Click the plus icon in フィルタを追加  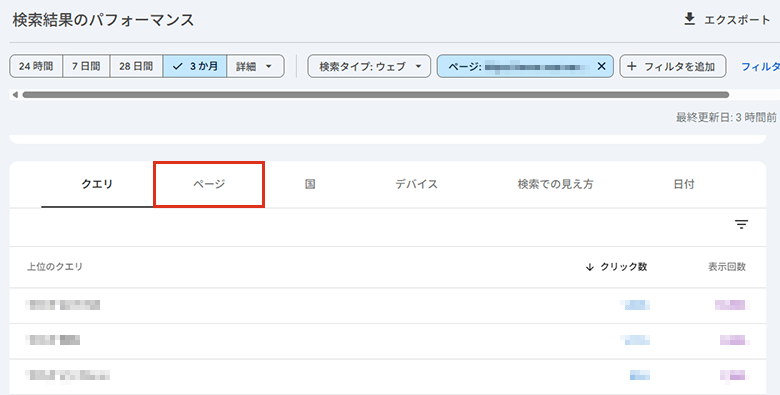(x=632, y=66)
